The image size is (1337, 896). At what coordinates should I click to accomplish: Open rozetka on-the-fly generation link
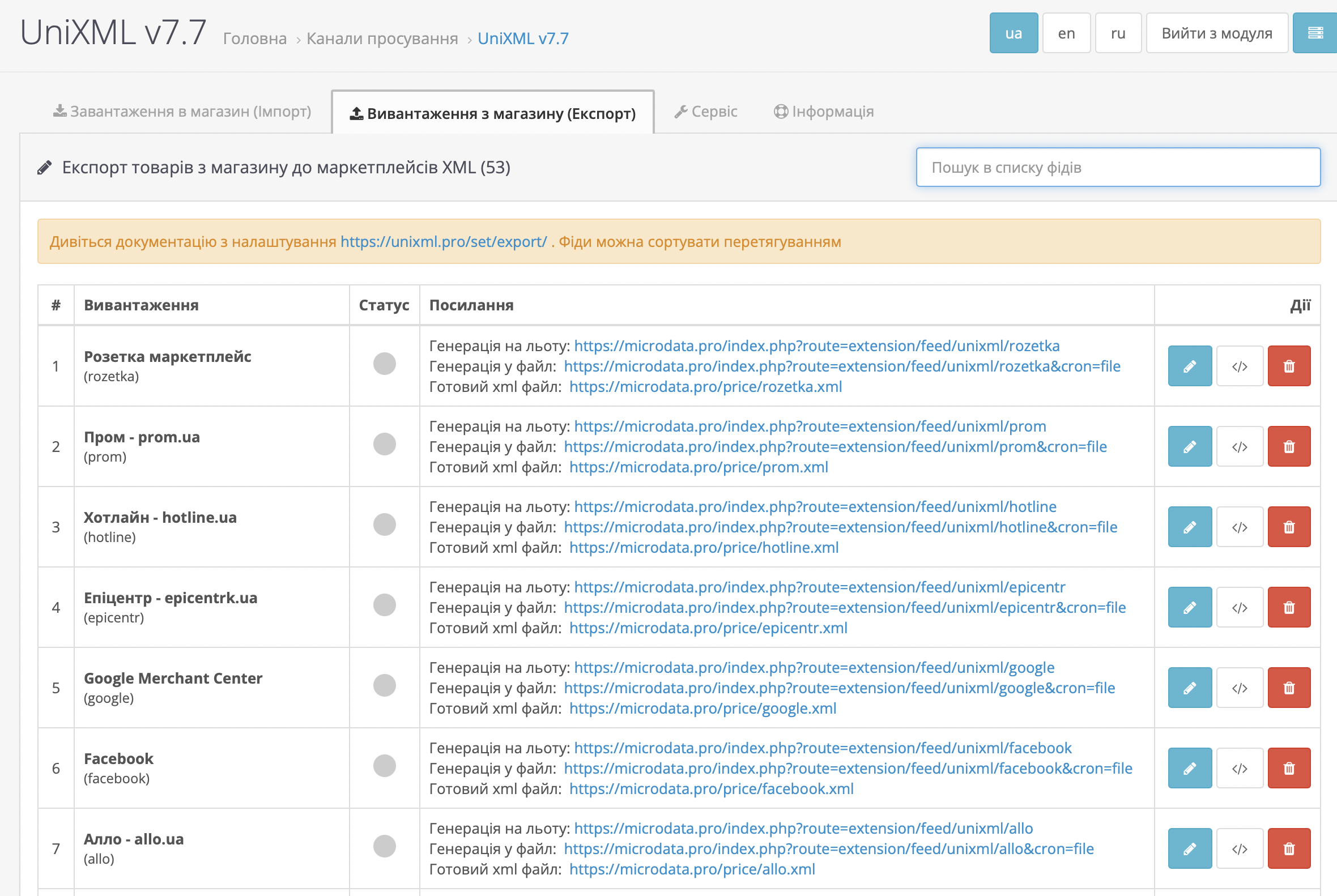tap(817, 345)
